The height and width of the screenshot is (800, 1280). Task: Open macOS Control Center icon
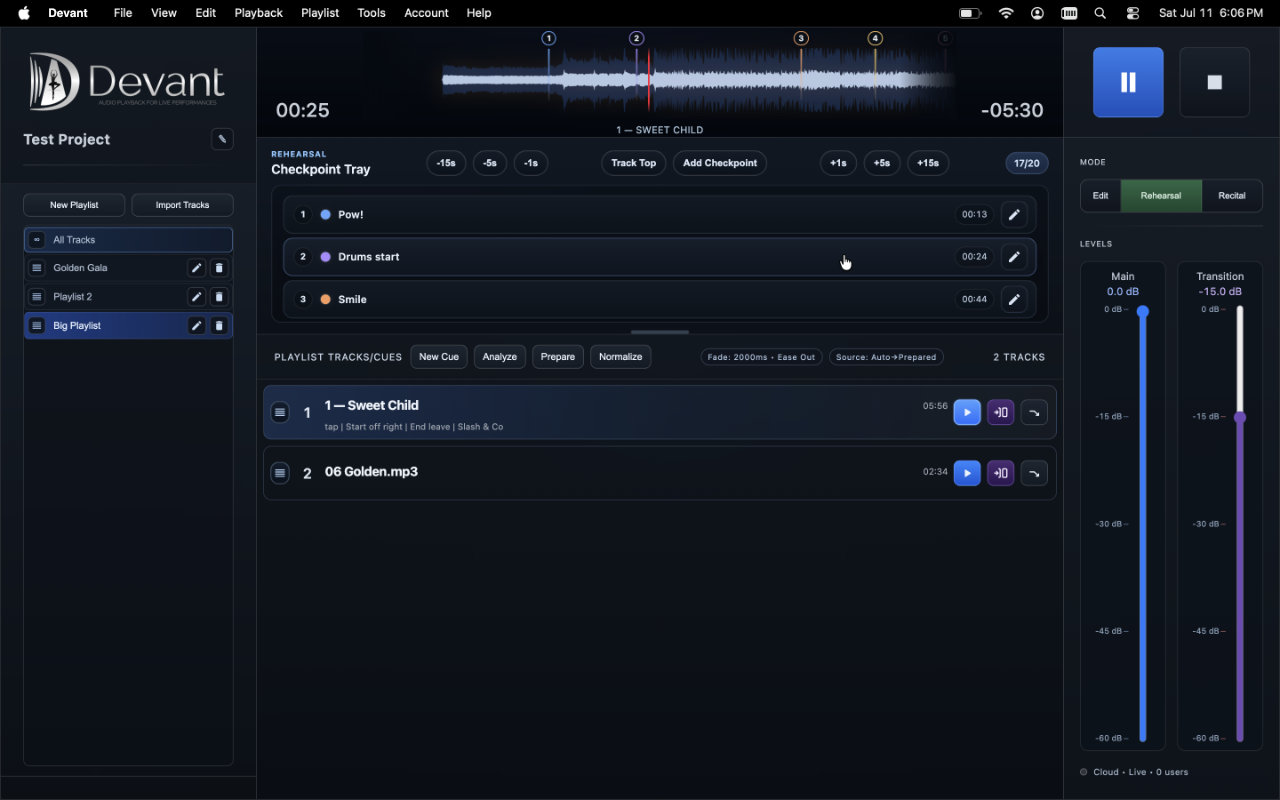[1132, 13]
